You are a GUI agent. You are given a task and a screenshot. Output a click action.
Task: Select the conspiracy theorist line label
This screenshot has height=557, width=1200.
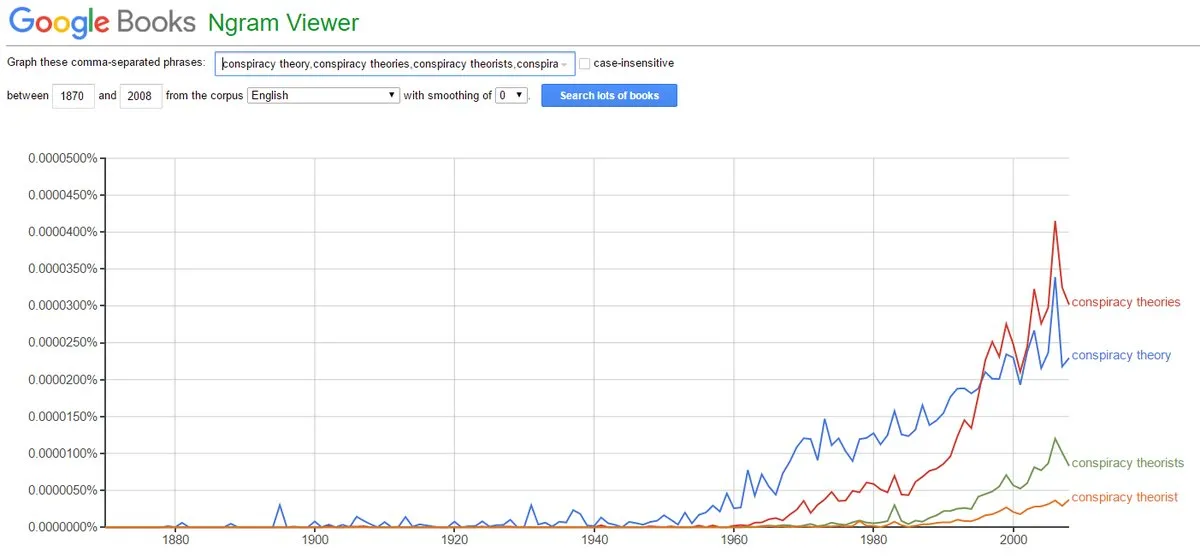[x=1124, y=497]
